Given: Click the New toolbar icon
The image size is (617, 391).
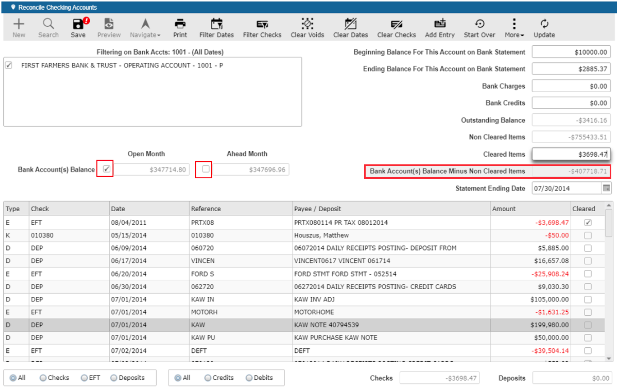Looking at the screenshot, I should click(x=18, y=28).
